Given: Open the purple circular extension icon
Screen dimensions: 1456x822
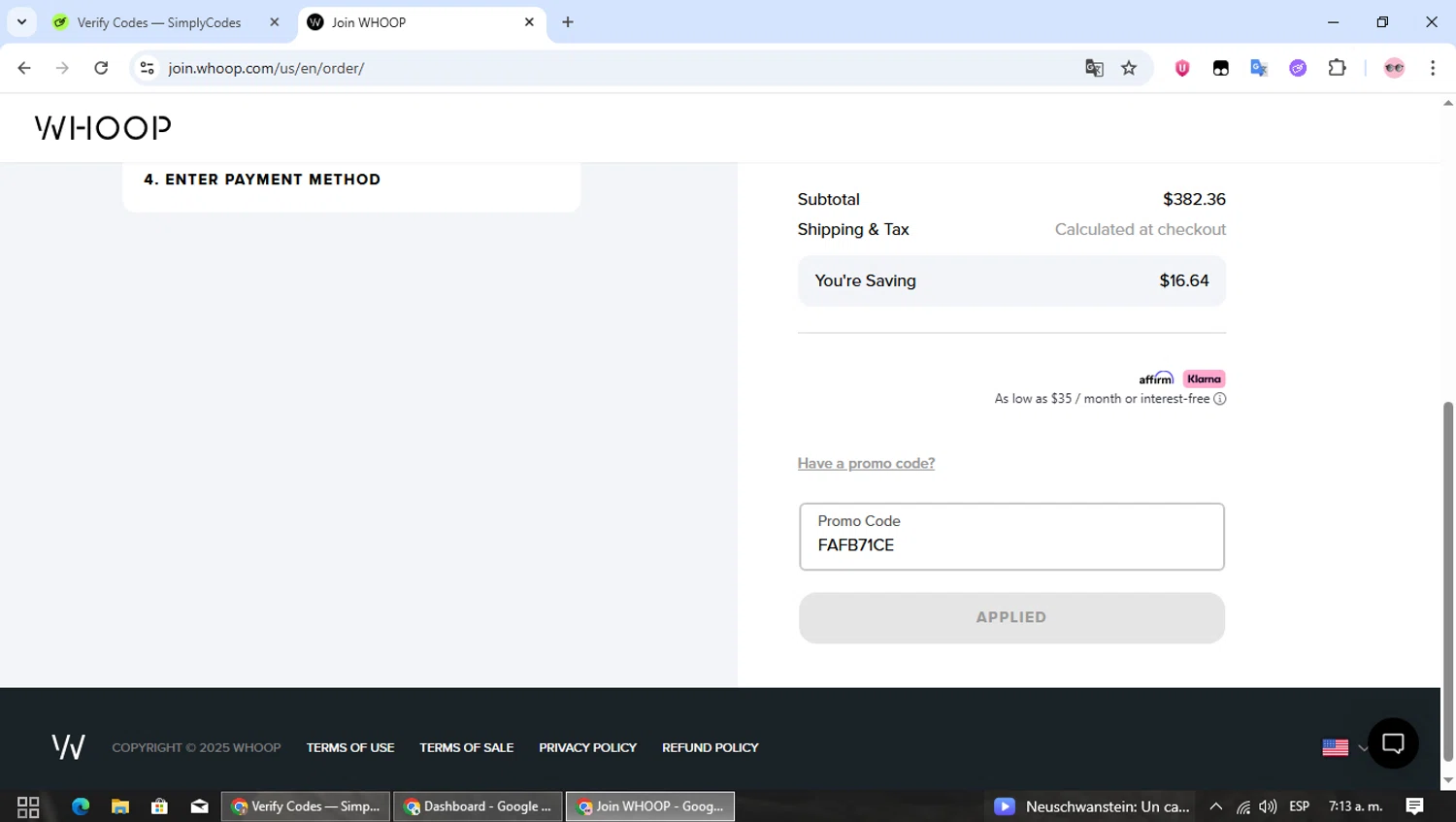Looking at the screenshot, I should point(1298,68).
